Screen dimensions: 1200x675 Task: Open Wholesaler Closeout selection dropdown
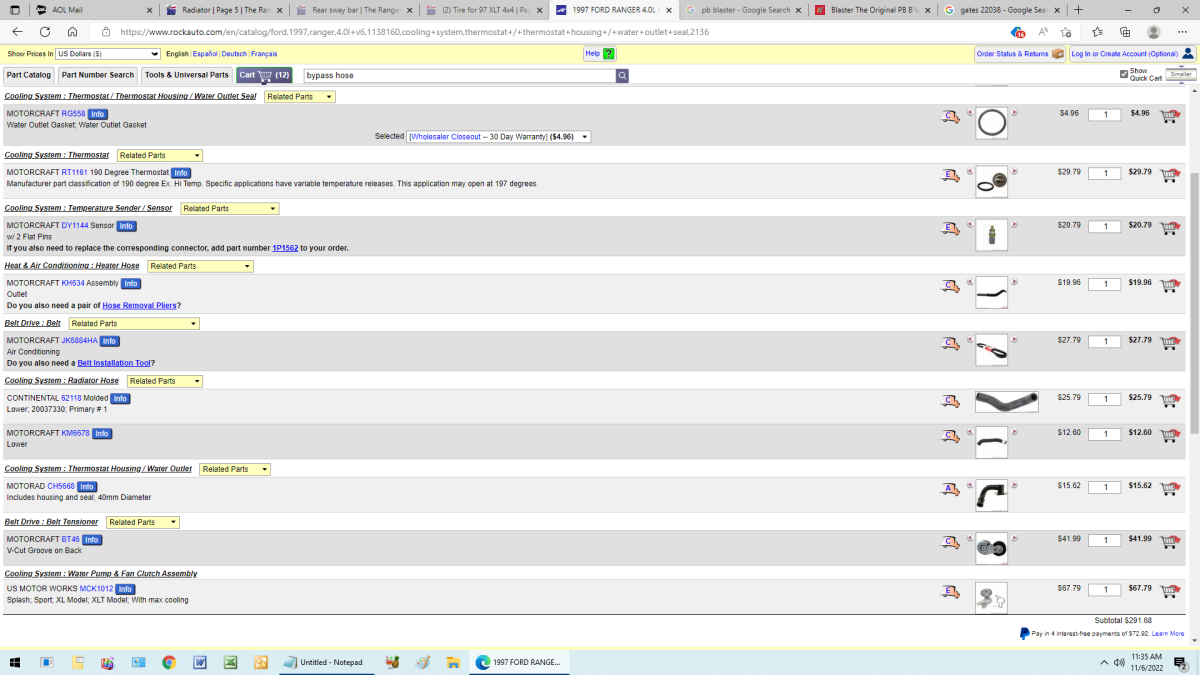click(499, 137)
